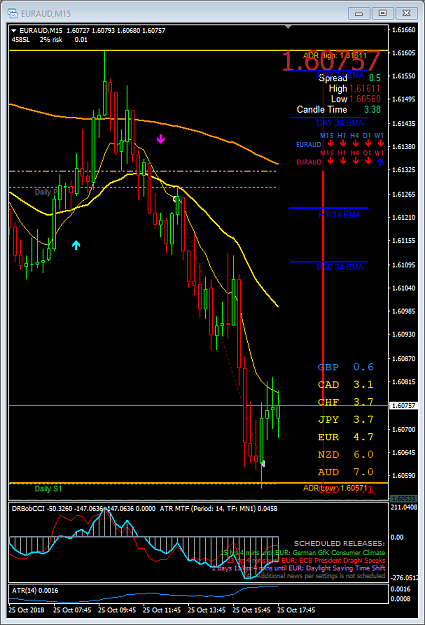Image resolution: width=425 pixels, height=625 pixels.
Task: Minimize the EURAUD,M15 chart window
Action: tap(359, 13)
